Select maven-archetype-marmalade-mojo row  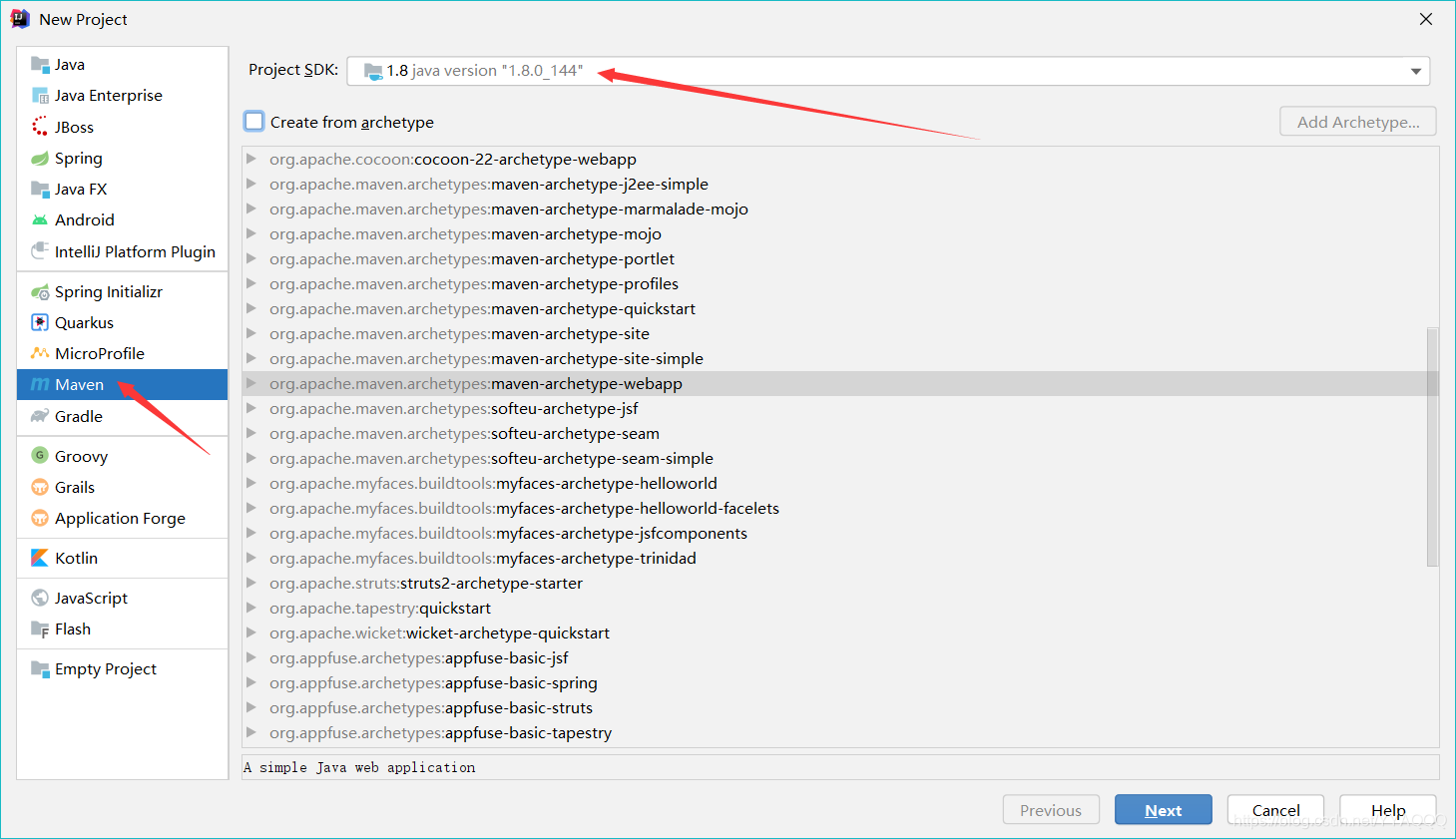pos(840,209)
